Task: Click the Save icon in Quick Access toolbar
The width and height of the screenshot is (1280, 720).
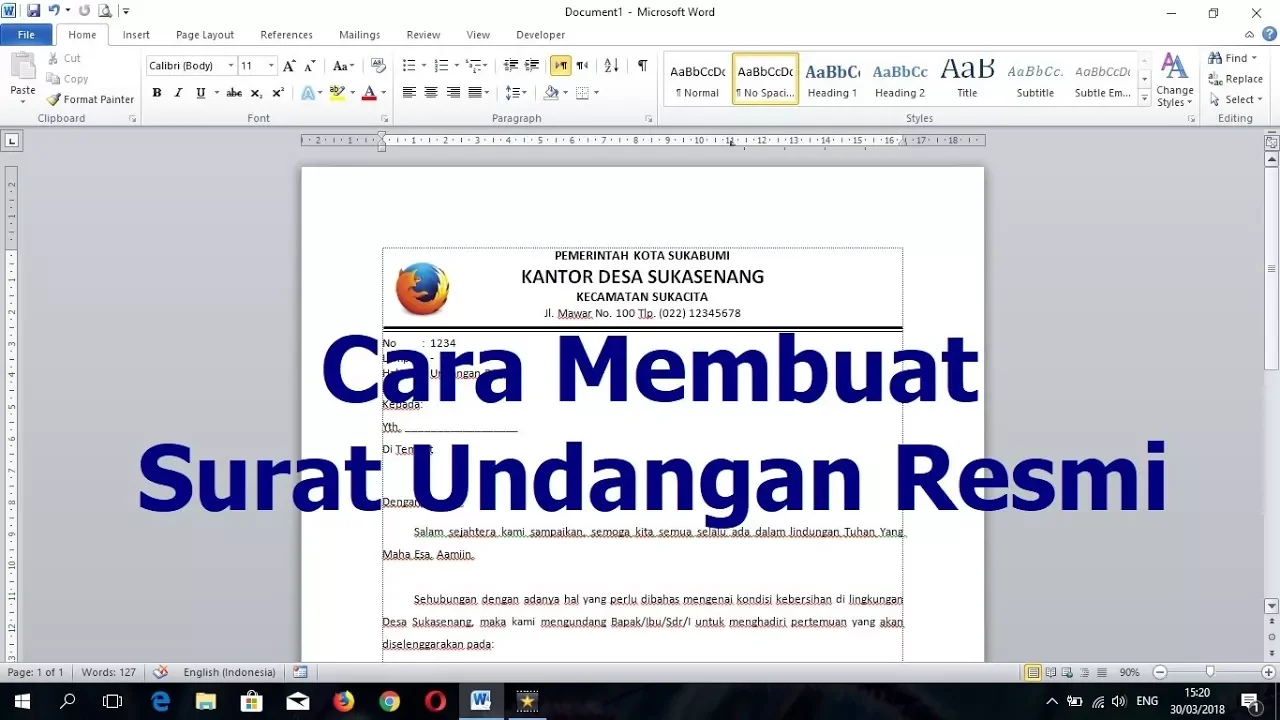Action: tap(34, 11)
